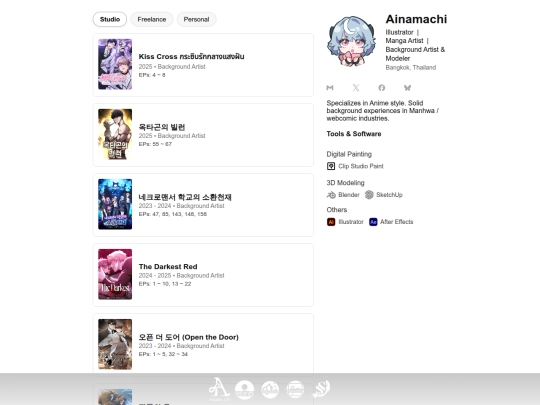Click the 'EPs: 55 ~ 67' text
This screenshot has width=540, height=405.
pyautogui.click(x=155, y=144)
